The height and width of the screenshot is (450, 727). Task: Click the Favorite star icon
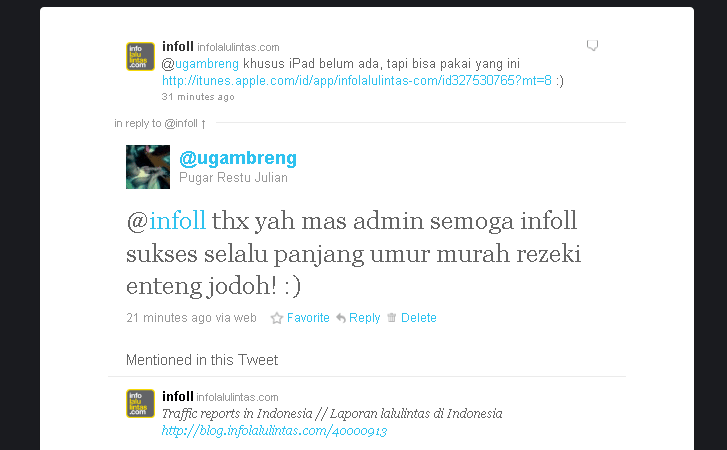[x=277, y=318]
